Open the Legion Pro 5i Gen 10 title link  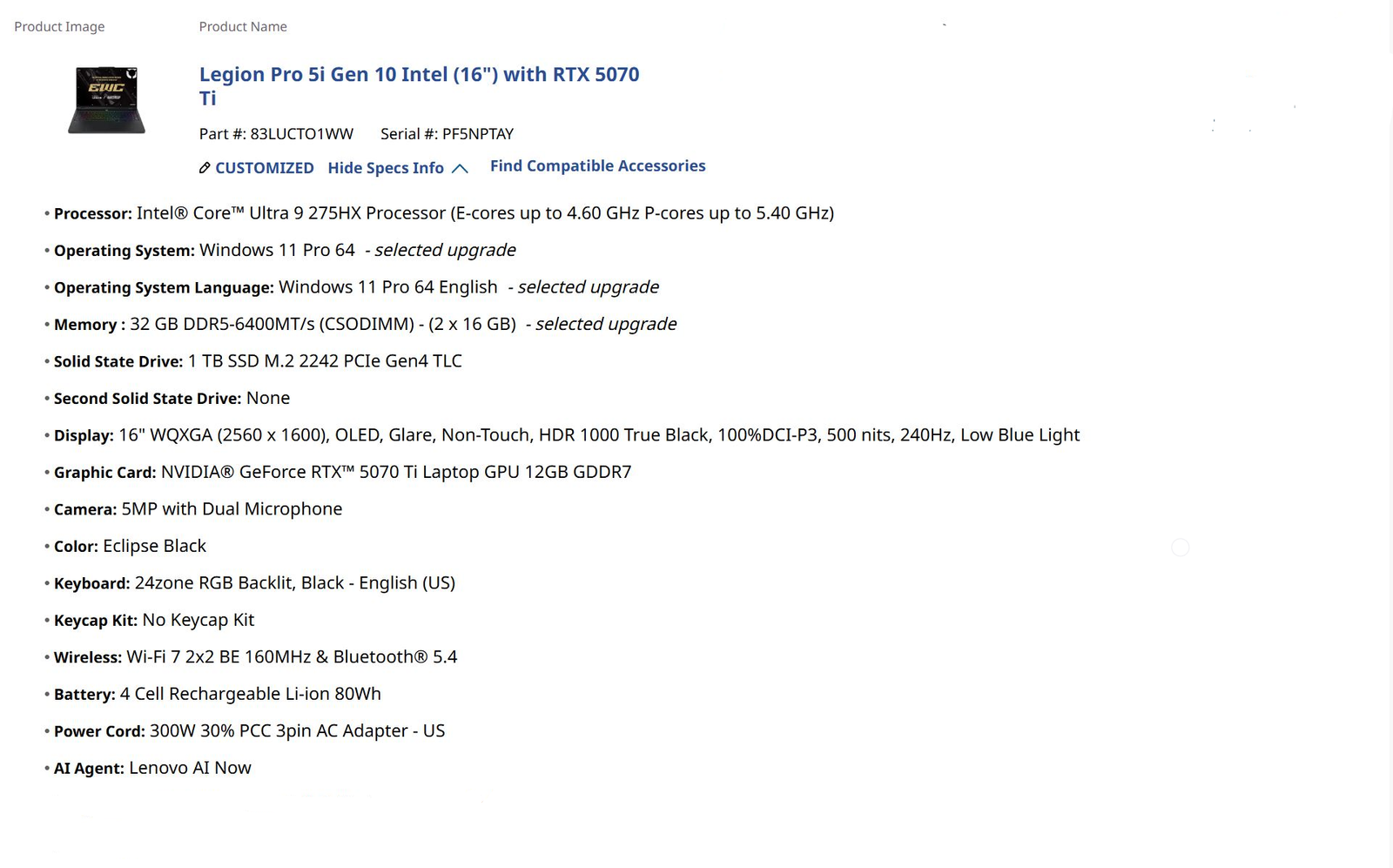(419, 76)
